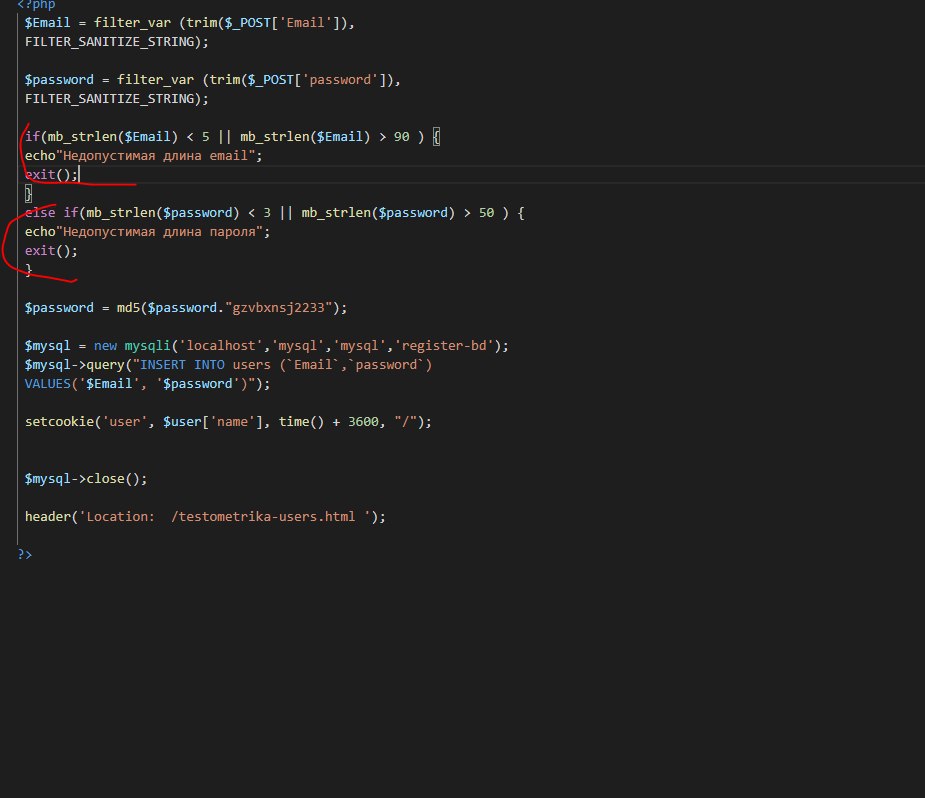
Task: Click the setcookie('user'...) line
Action: point(228,422)
